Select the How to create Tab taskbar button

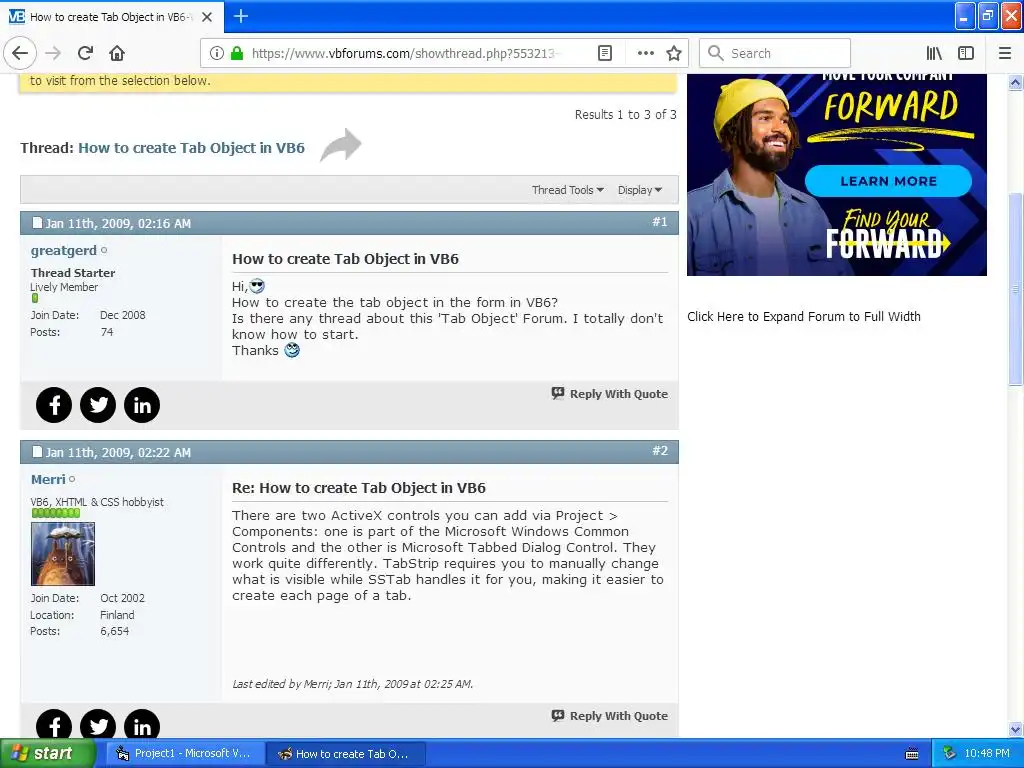tap(346, 754)
